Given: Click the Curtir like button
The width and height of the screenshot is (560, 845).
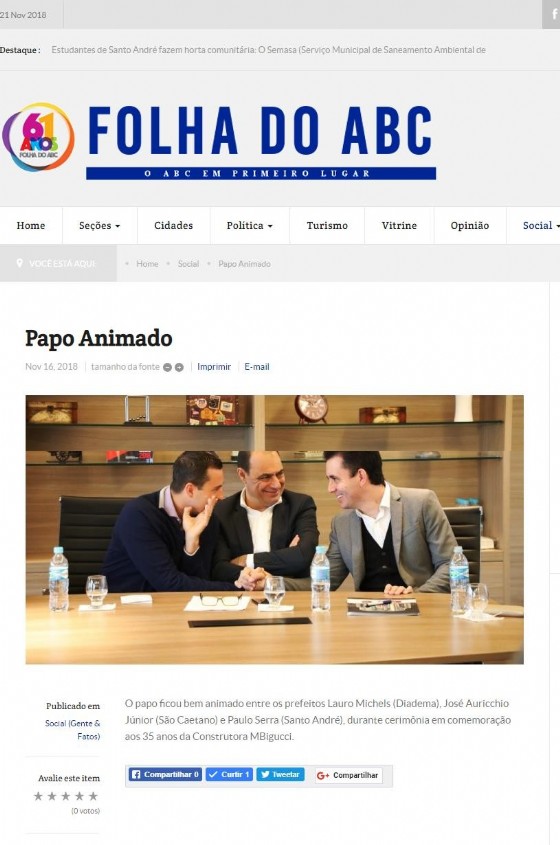Looking at the screenshot, I should (x=229, y=774).
